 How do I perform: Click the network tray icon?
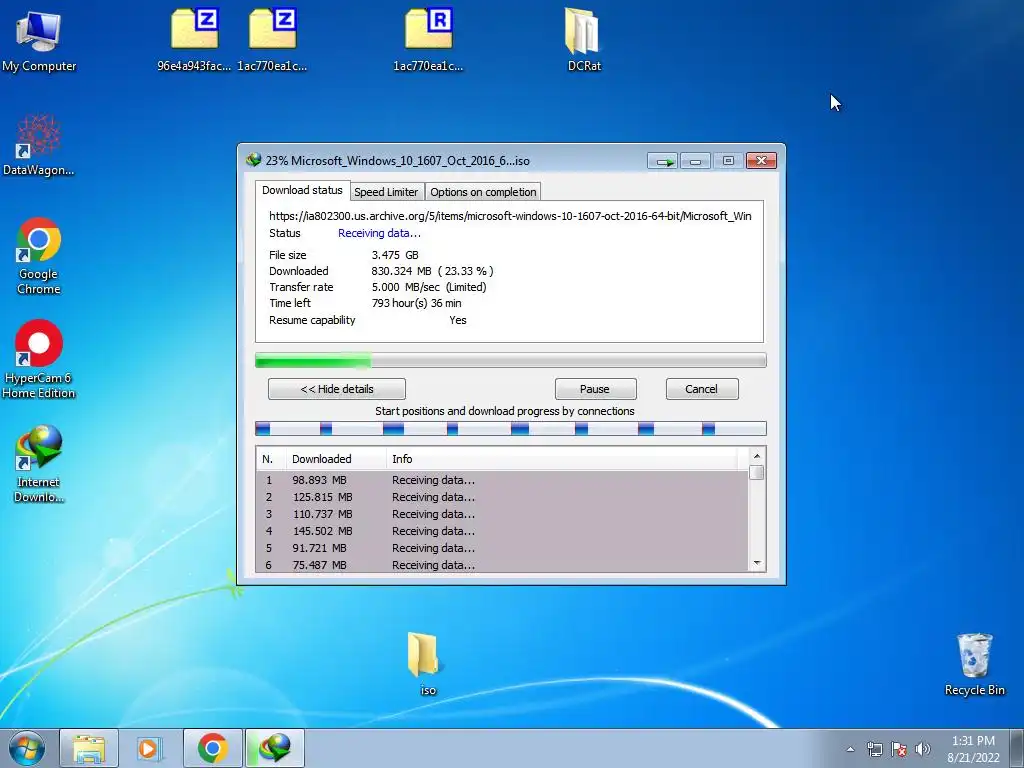pyautogui.click(x=874, y=749)
